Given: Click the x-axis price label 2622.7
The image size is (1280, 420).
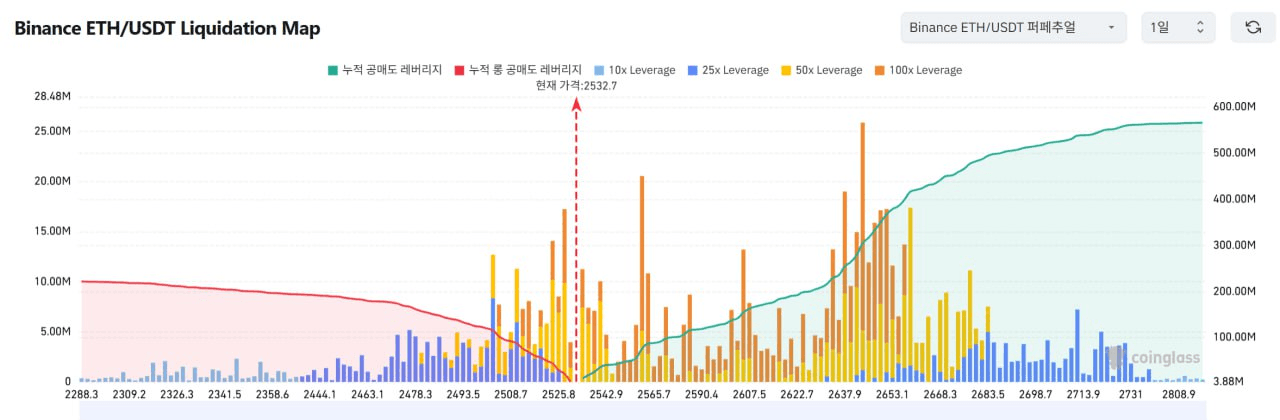Looking at the screenshot, I should point(797,396).
